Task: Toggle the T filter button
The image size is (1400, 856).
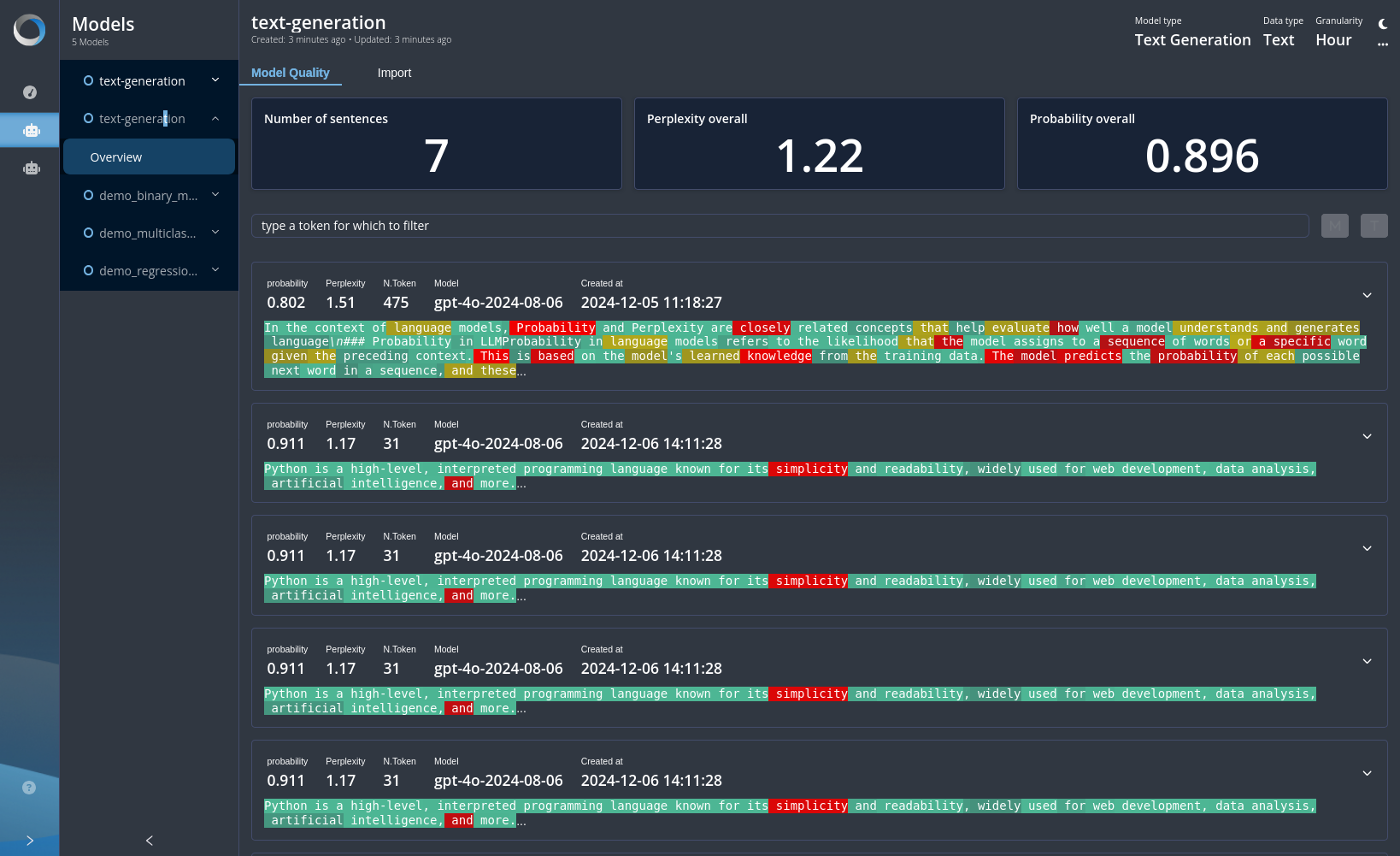Action: pyautogui.click(x=1374, y=226)
